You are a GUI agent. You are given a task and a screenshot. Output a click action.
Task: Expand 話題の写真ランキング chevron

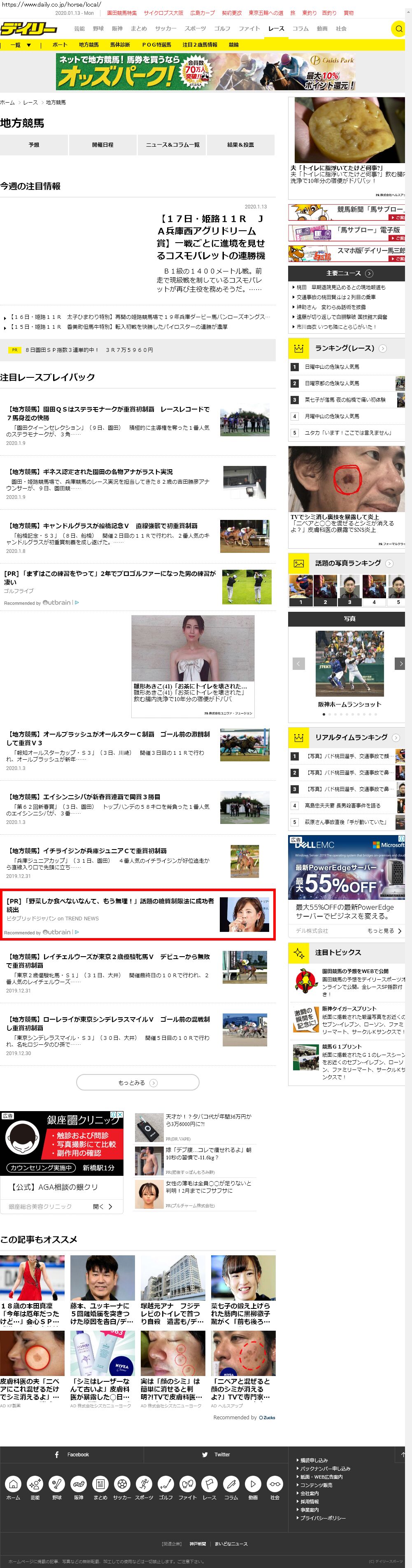(389, 563)
